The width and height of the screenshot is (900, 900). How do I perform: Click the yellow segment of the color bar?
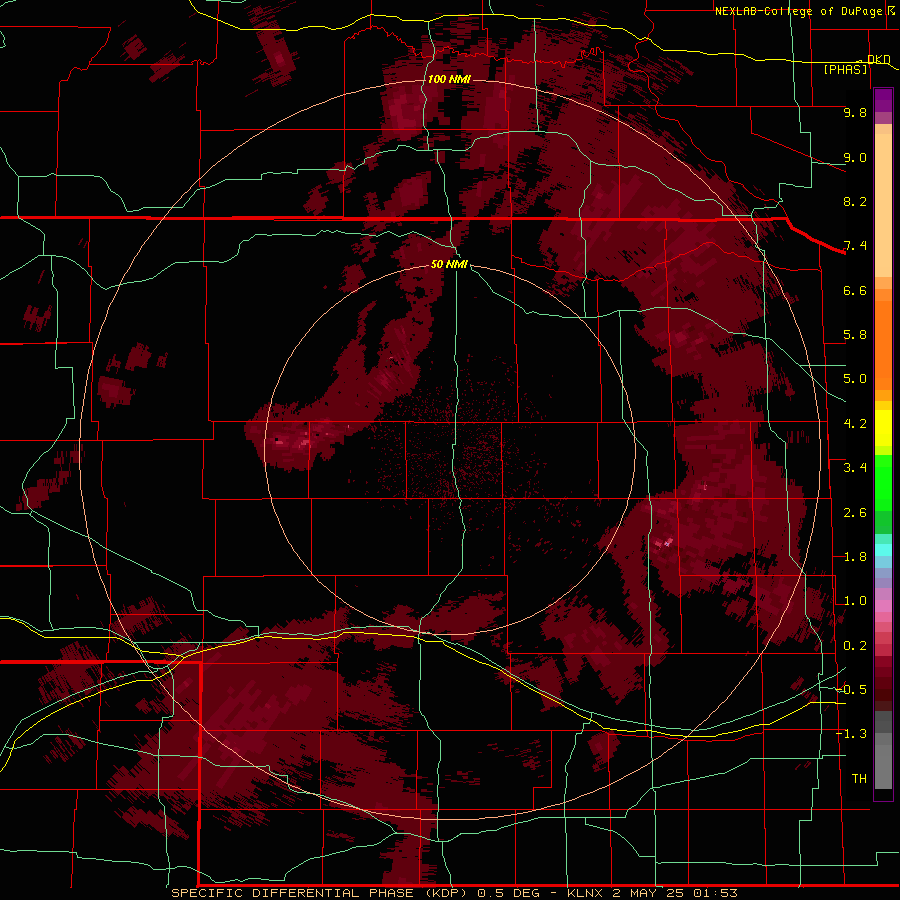883,428
